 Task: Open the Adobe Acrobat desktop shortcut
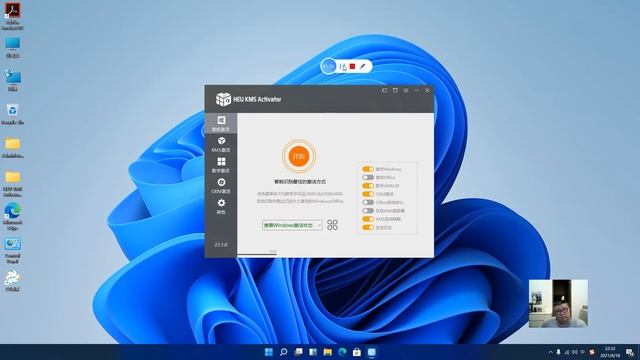point(12,16)
